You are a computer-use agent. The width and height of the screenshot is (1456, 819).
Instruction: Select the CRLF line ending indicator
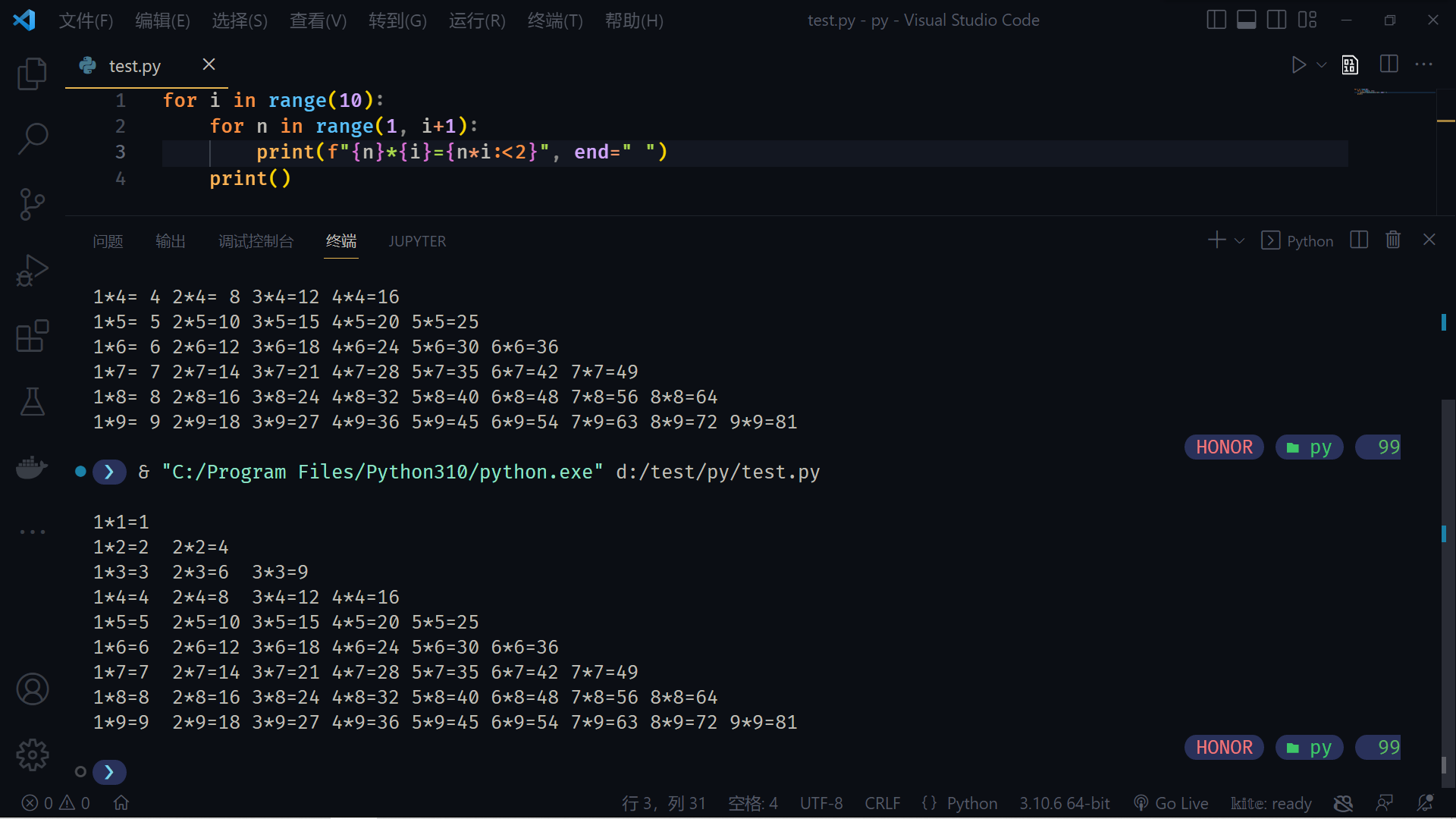[x=882, y=803]
